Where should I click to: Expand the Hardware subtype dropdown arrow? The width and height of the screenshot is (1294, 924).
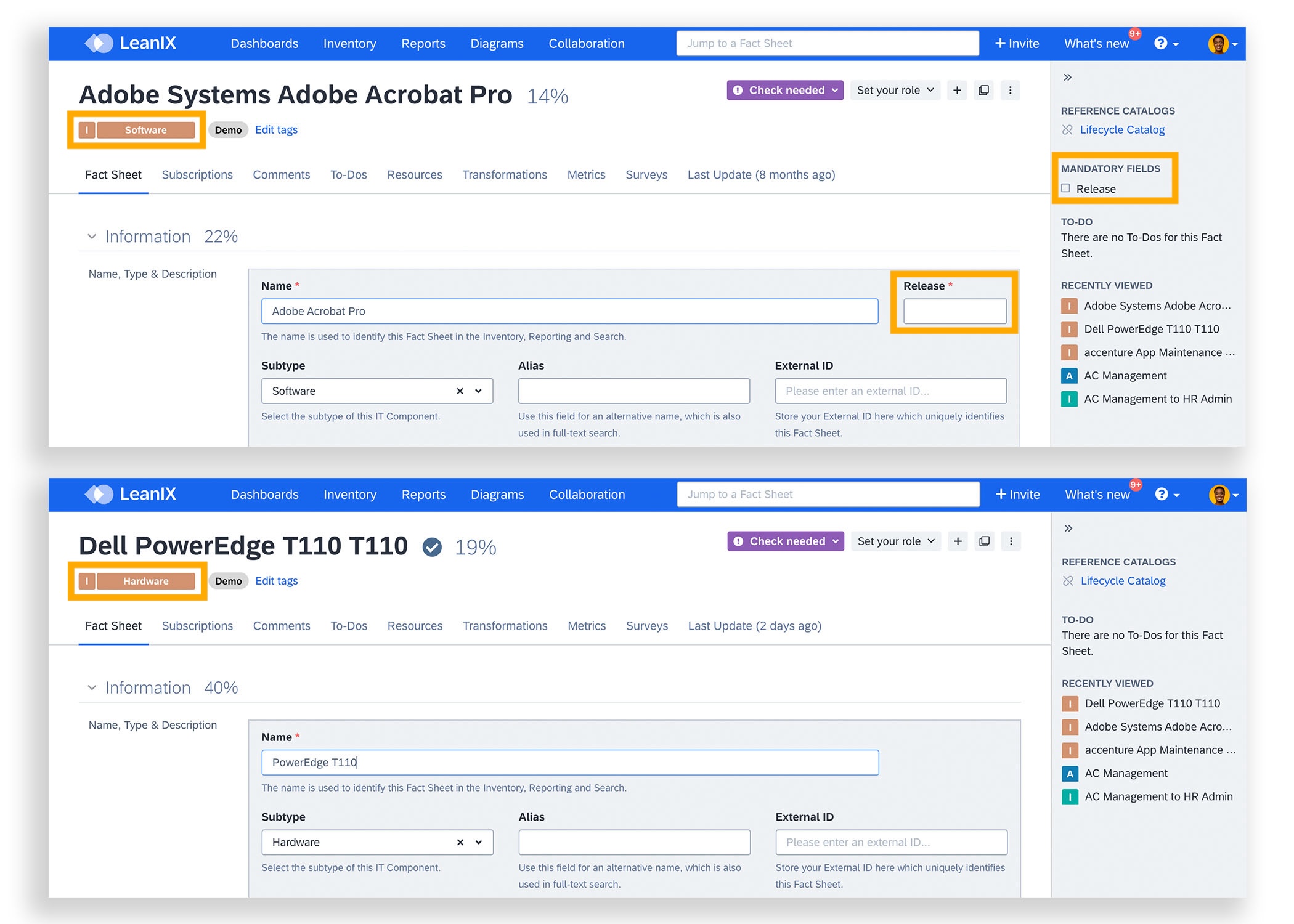pos(478,842)
